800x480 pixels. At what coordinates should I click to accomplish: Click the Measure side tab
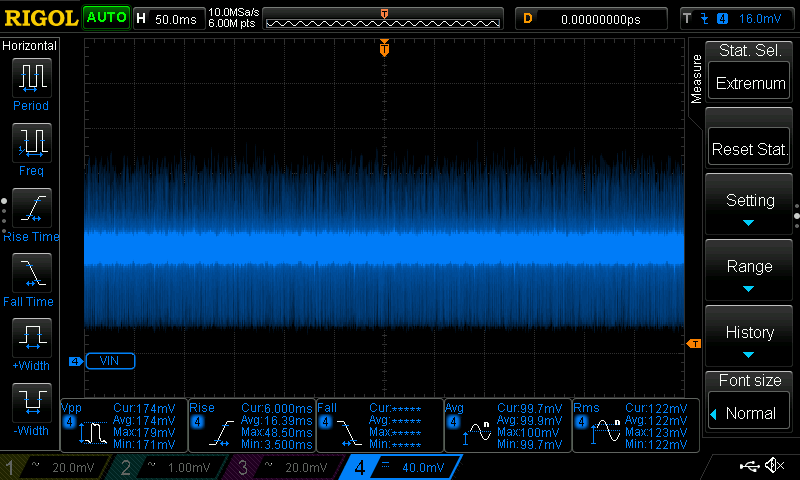pyautogui.click(x=696, y=79)
